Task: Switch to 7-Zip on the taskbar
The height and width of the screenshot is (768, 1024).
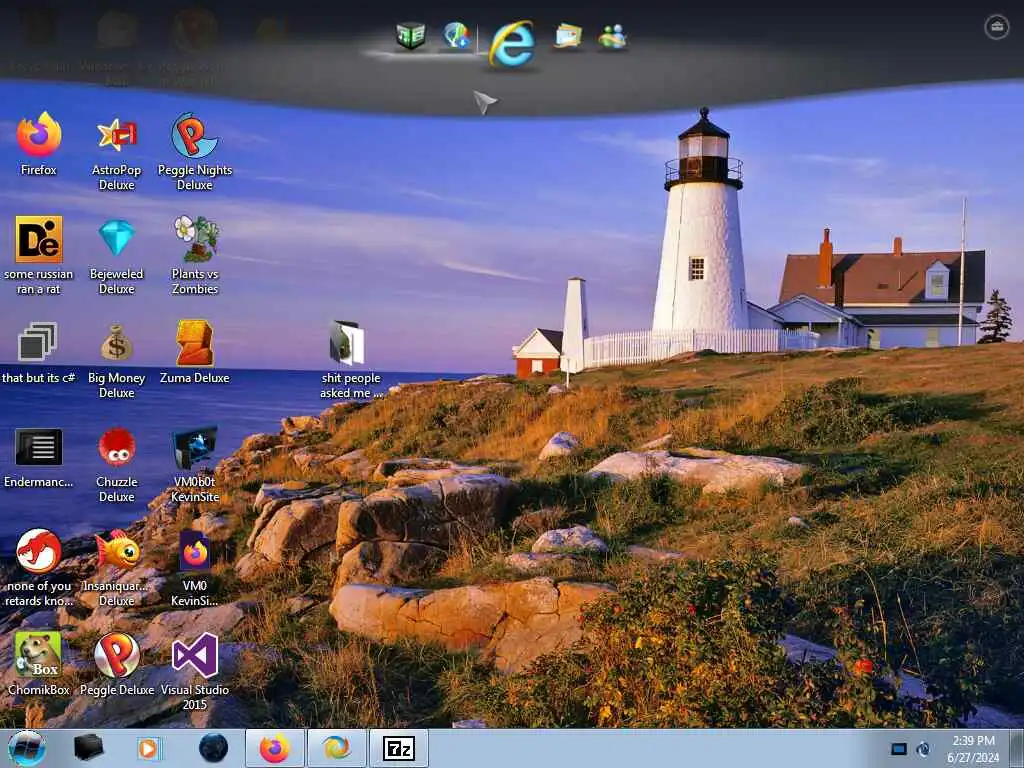Action: (x=398, y=748)
